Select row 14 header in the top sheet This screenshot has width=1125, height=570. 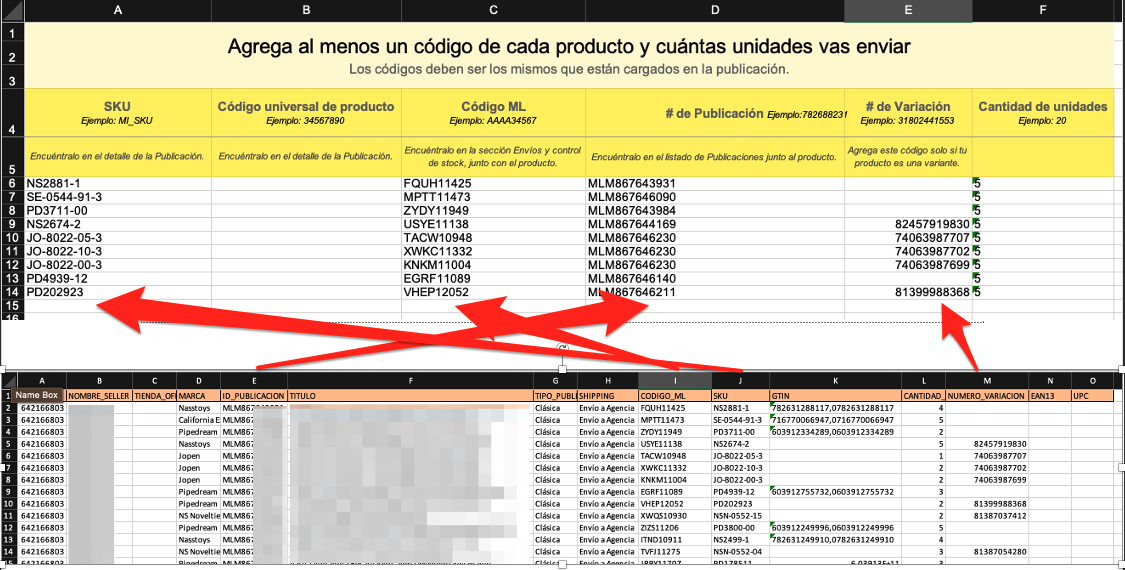(x=12, y=292)
